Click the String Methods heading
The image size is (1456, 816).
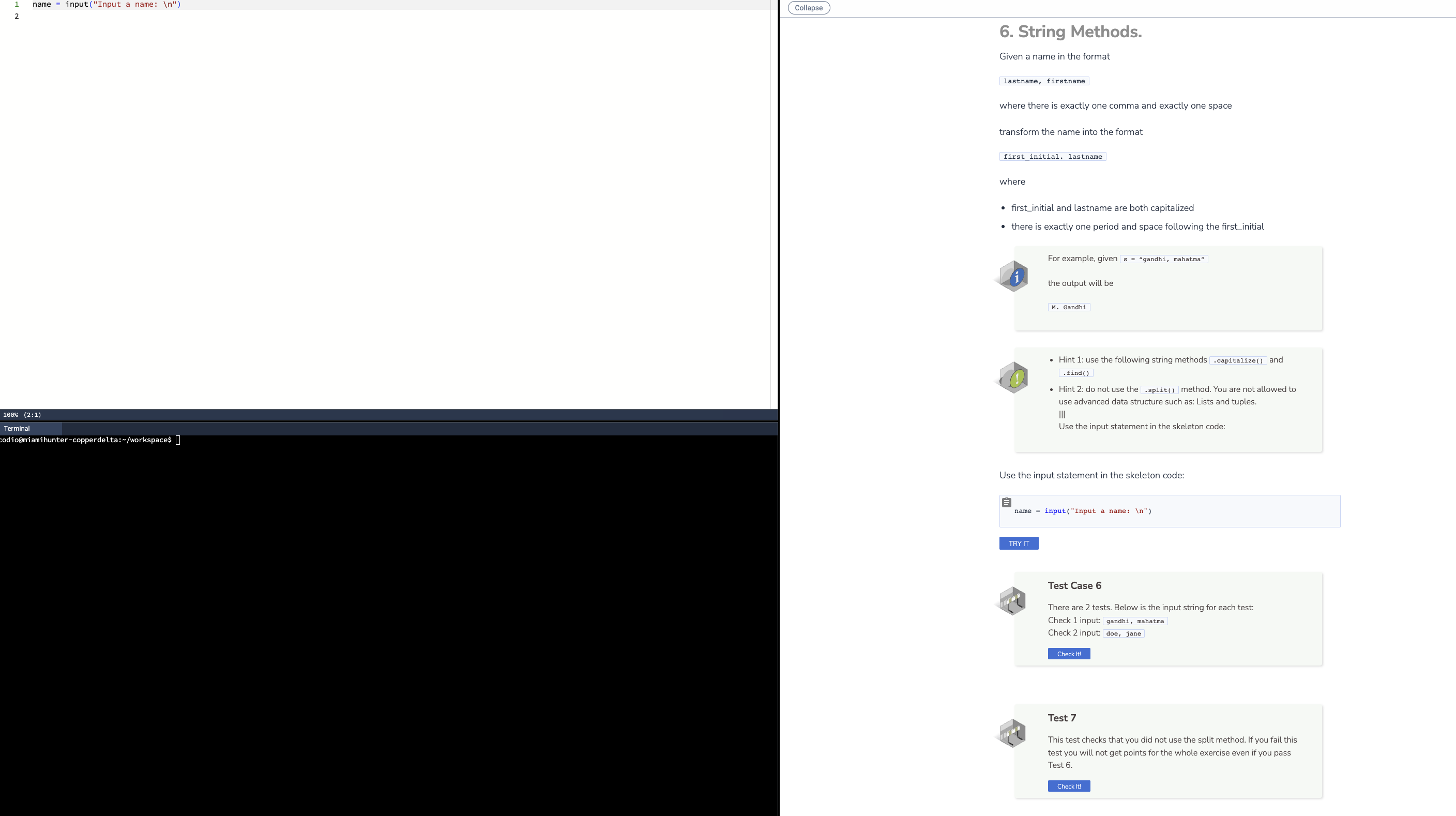coord(1070,32)
